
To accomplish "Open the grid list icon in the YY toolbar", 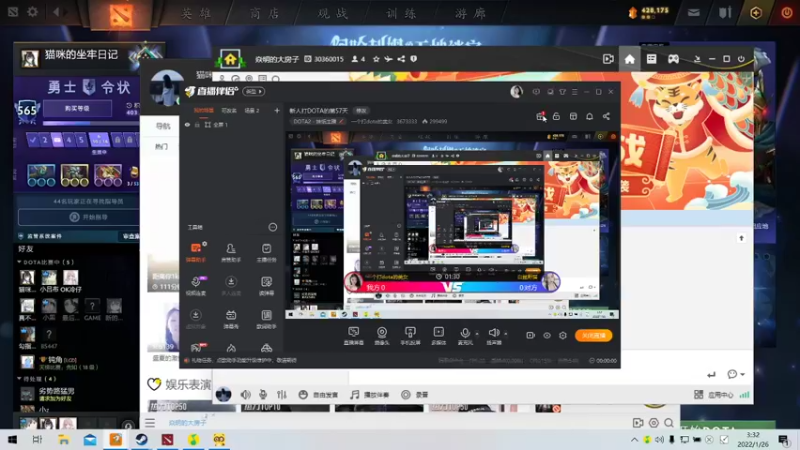I will tap(652, 59).
